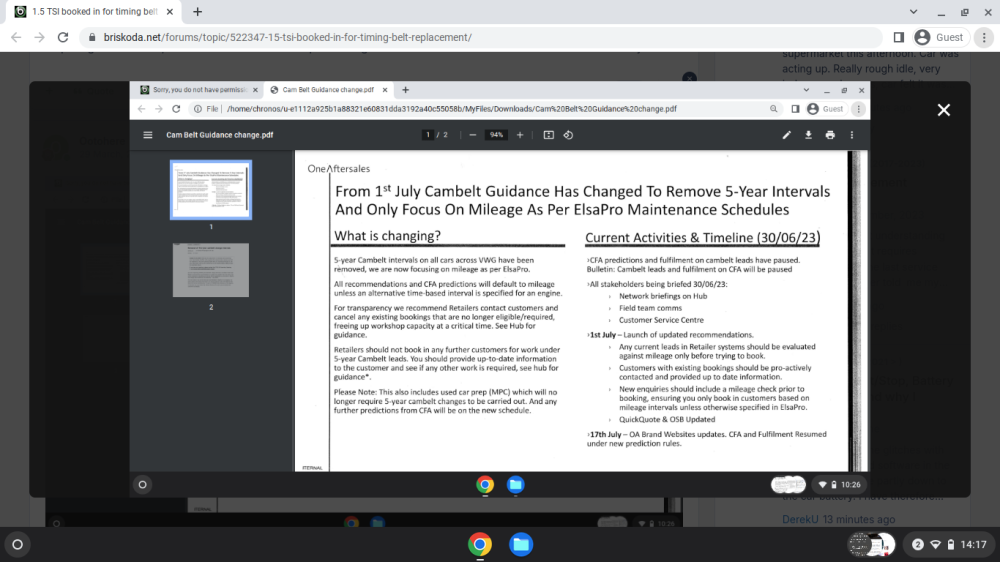
Task: Open the side panel icon next to Guest
Action: (899, 38)
